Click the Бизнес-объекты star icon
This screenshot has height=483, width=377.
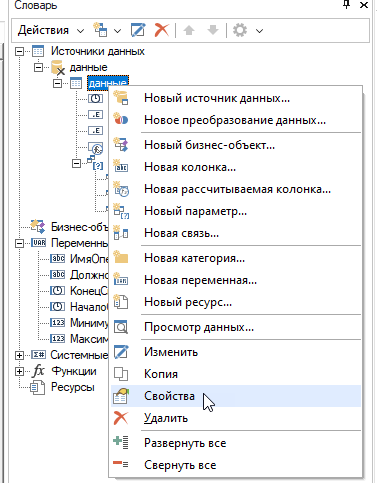[38, 227]
